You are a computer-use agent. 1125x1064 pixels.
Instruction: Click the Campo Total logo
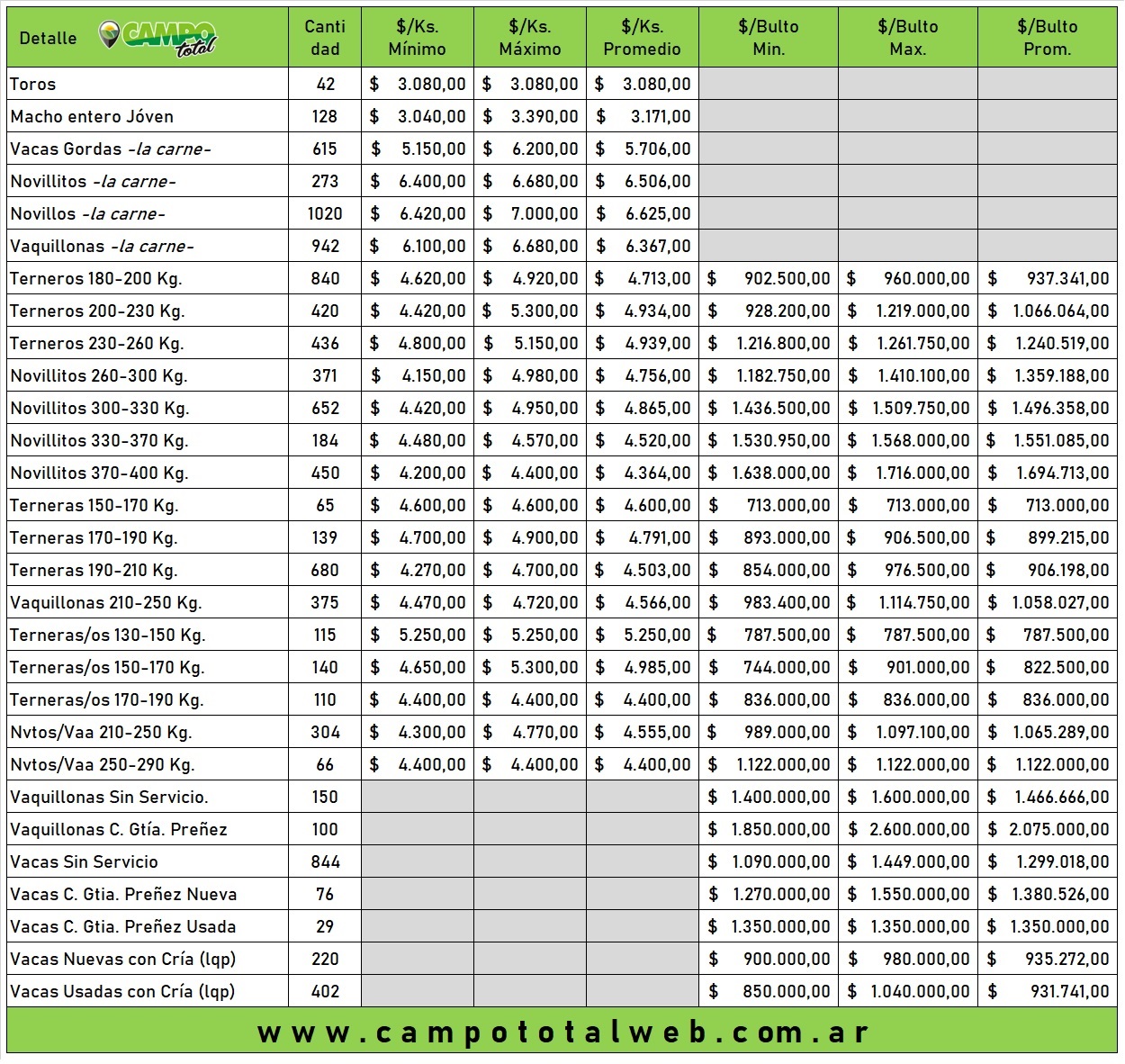[158, 38]
